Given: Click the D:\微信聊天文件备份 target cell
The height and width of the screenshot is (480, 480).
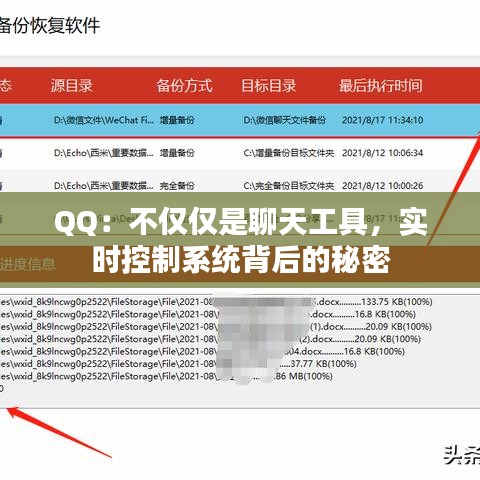Looking at the screenshot, I should (x=285, y=120).
